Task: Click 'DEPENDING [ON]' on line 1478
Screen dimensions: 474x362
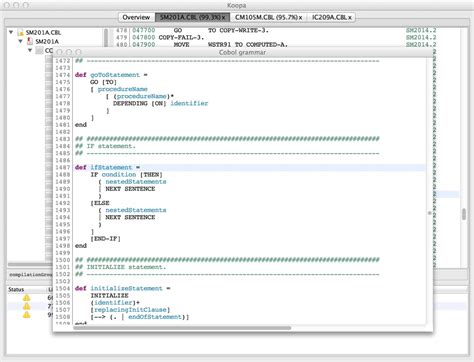Action: click(x=140, y=103)
